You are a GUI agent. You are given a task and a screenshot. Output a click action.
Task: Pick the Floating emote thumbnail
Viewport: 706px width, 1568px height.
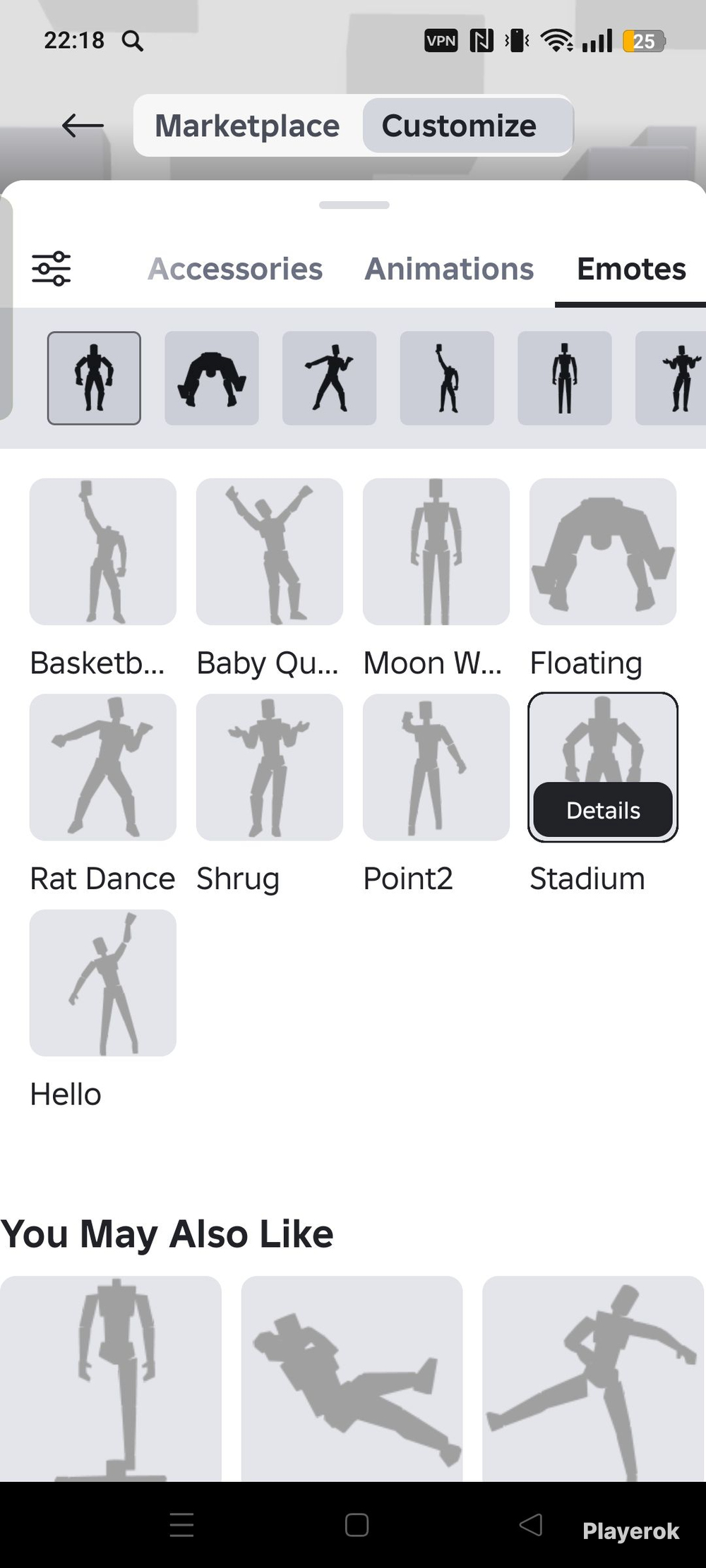coord(603,552)
